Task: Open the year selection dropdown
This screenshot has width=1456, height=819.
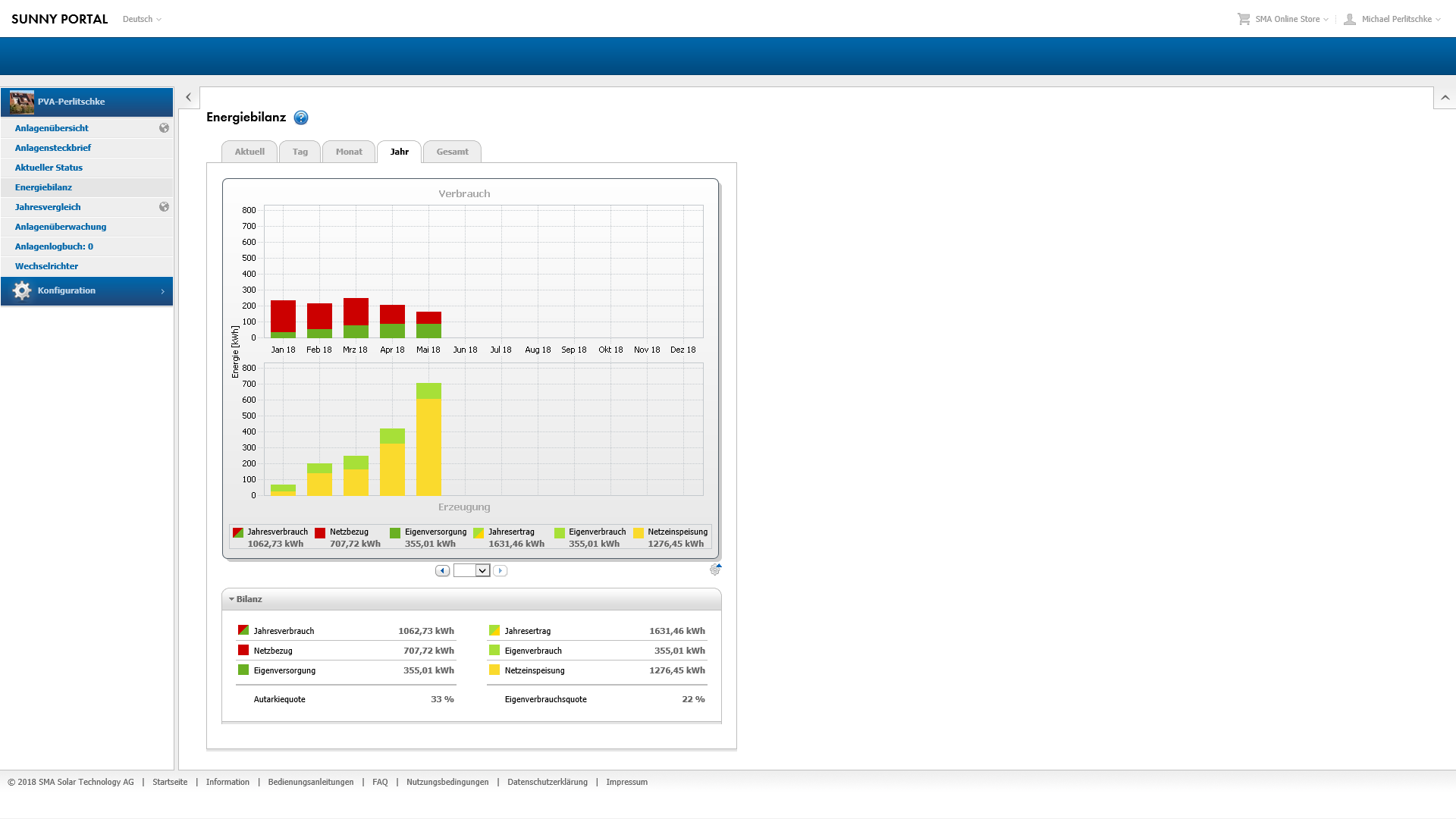Action: point(482,570)
